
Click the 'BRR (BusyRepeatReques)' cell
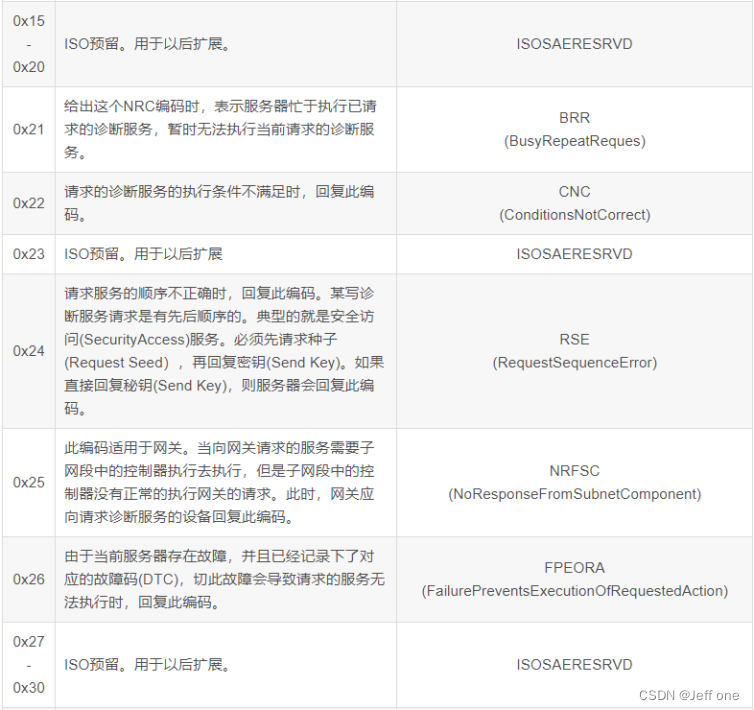coord(575,129)
